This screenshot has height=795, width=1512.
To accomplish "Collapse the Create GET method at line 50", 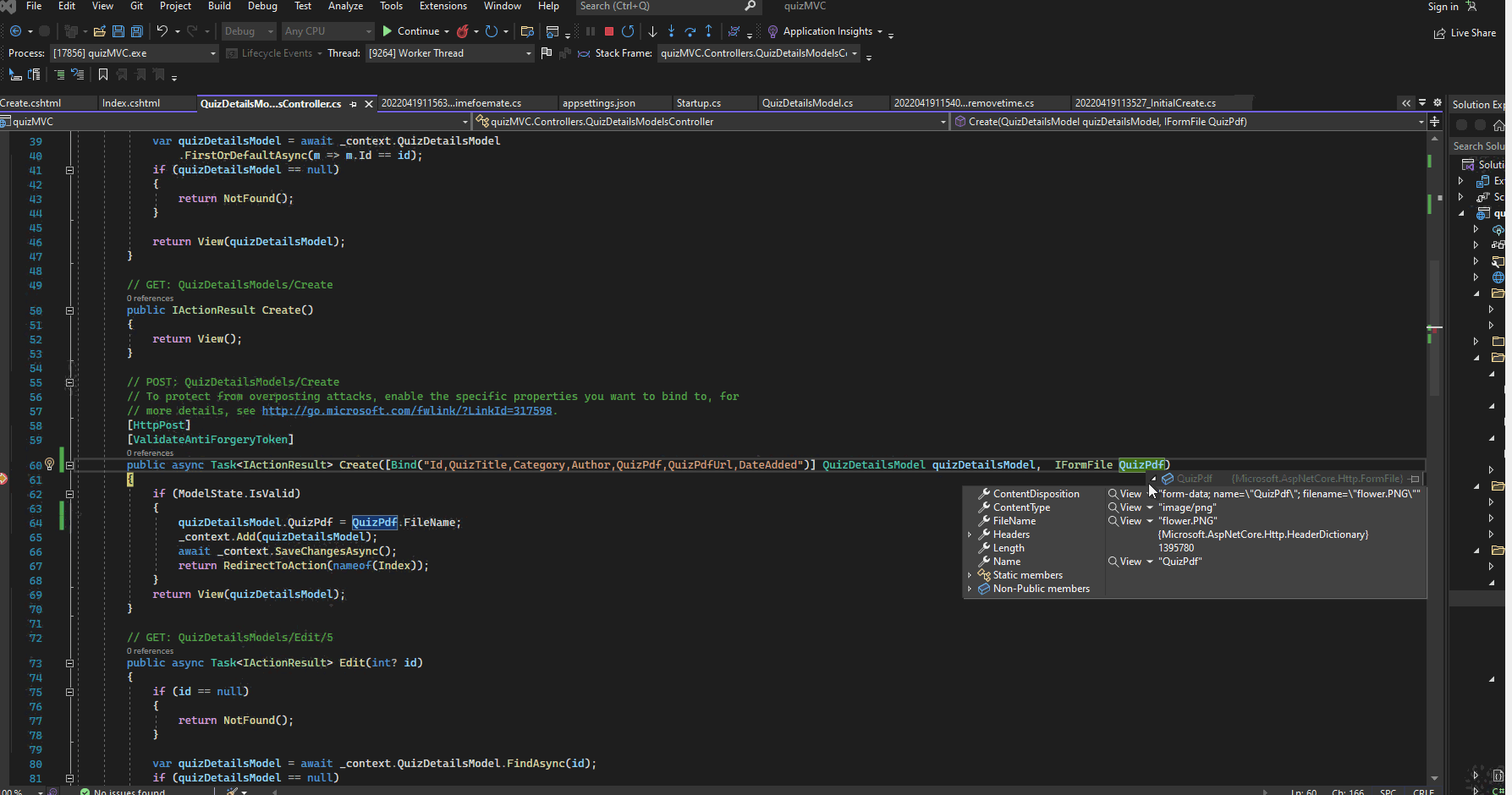I will tap(69, 310).
